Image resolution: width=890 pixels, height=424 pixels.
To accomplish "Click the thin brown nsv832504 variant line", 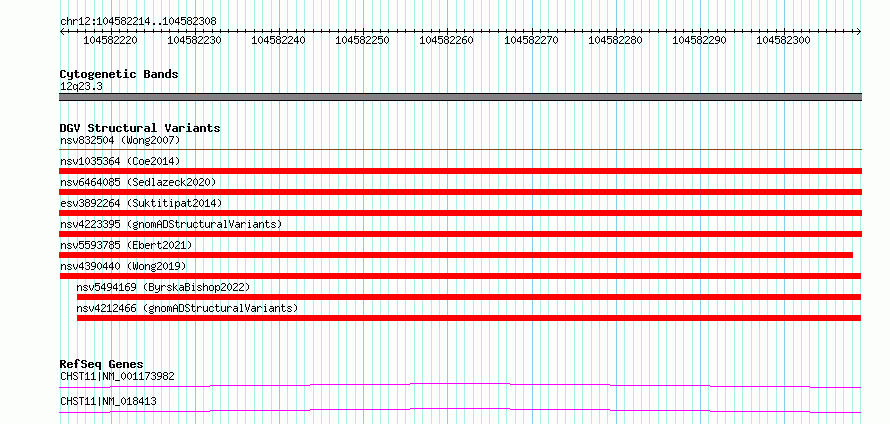I will coord(461,150).
